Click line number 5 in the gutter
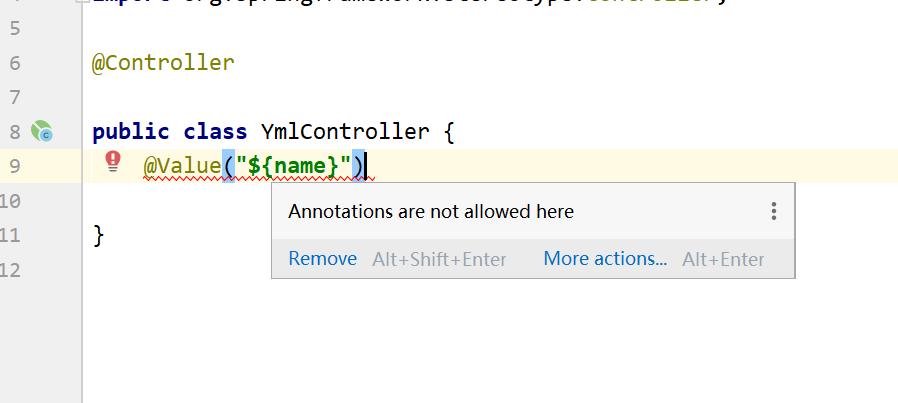Image resolution: width=898 pixels, height=403 pixels. pos(15,28)
